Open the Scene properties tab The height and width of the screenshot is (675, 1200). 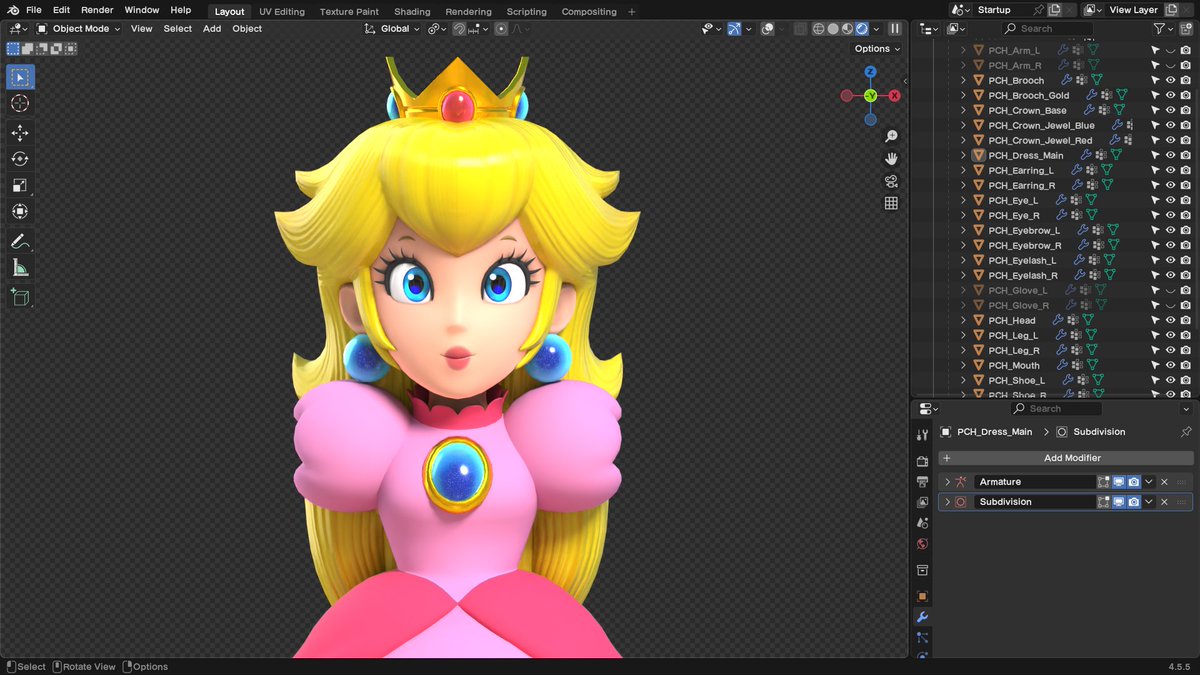pyautogui.click(x=922, y=524)
